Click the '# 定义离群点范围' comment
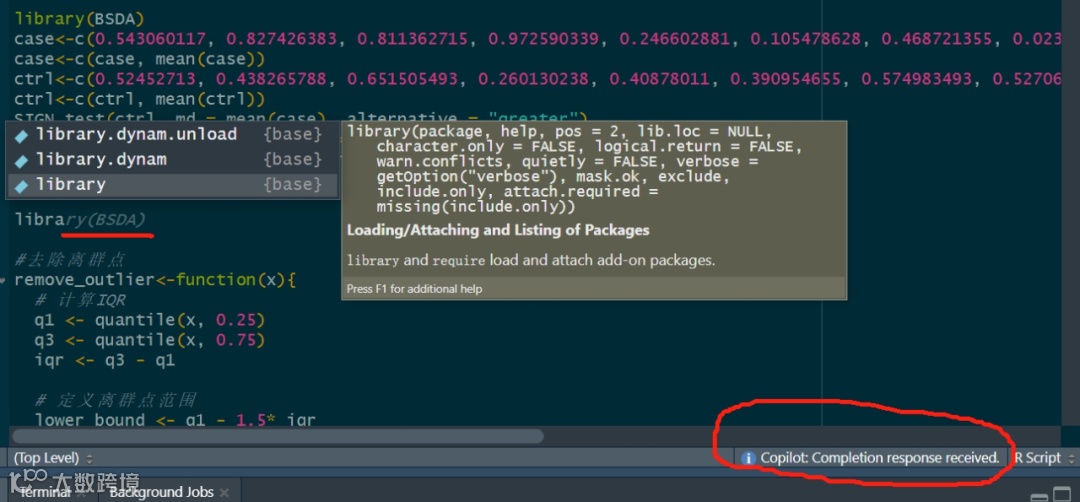The width and height of the screenshot is (1080, 502). coord(115,400)
